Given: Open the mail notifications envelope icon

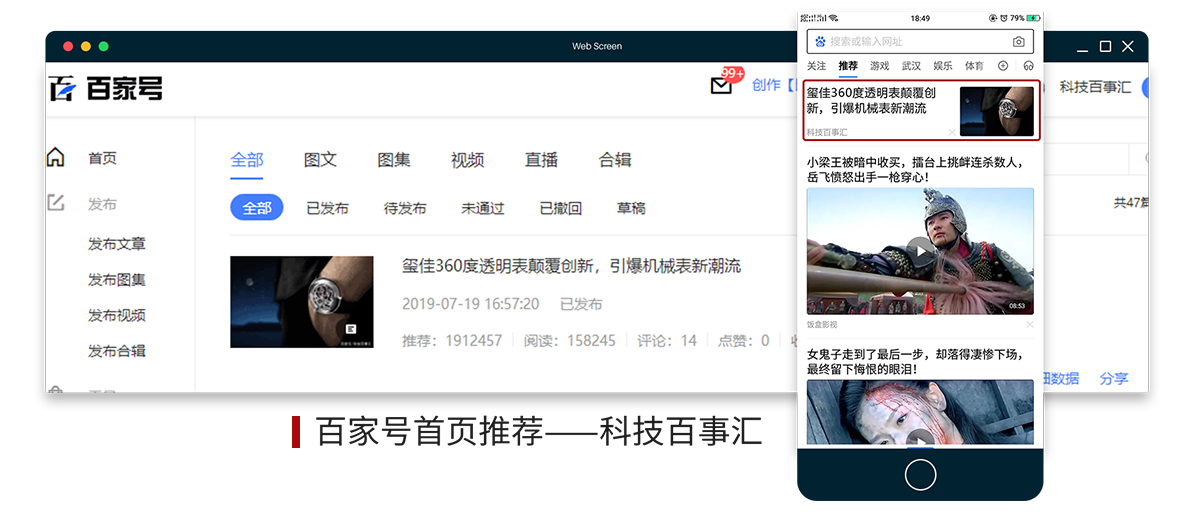Looking at the screenshot, I should point(721,86).
